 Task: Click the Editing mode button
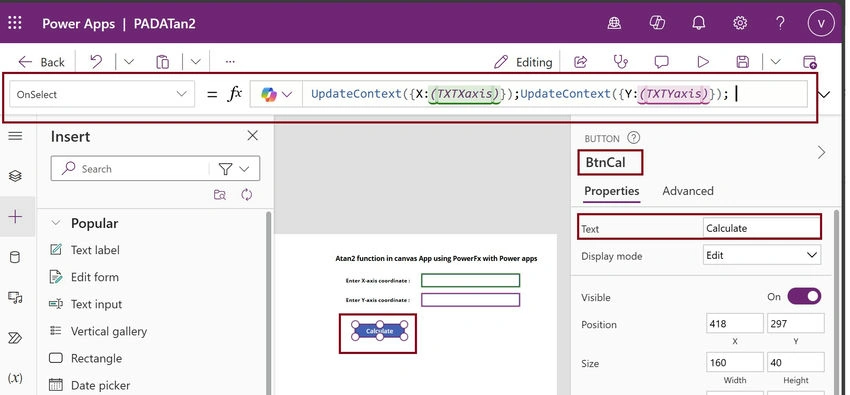coord(523,62)
